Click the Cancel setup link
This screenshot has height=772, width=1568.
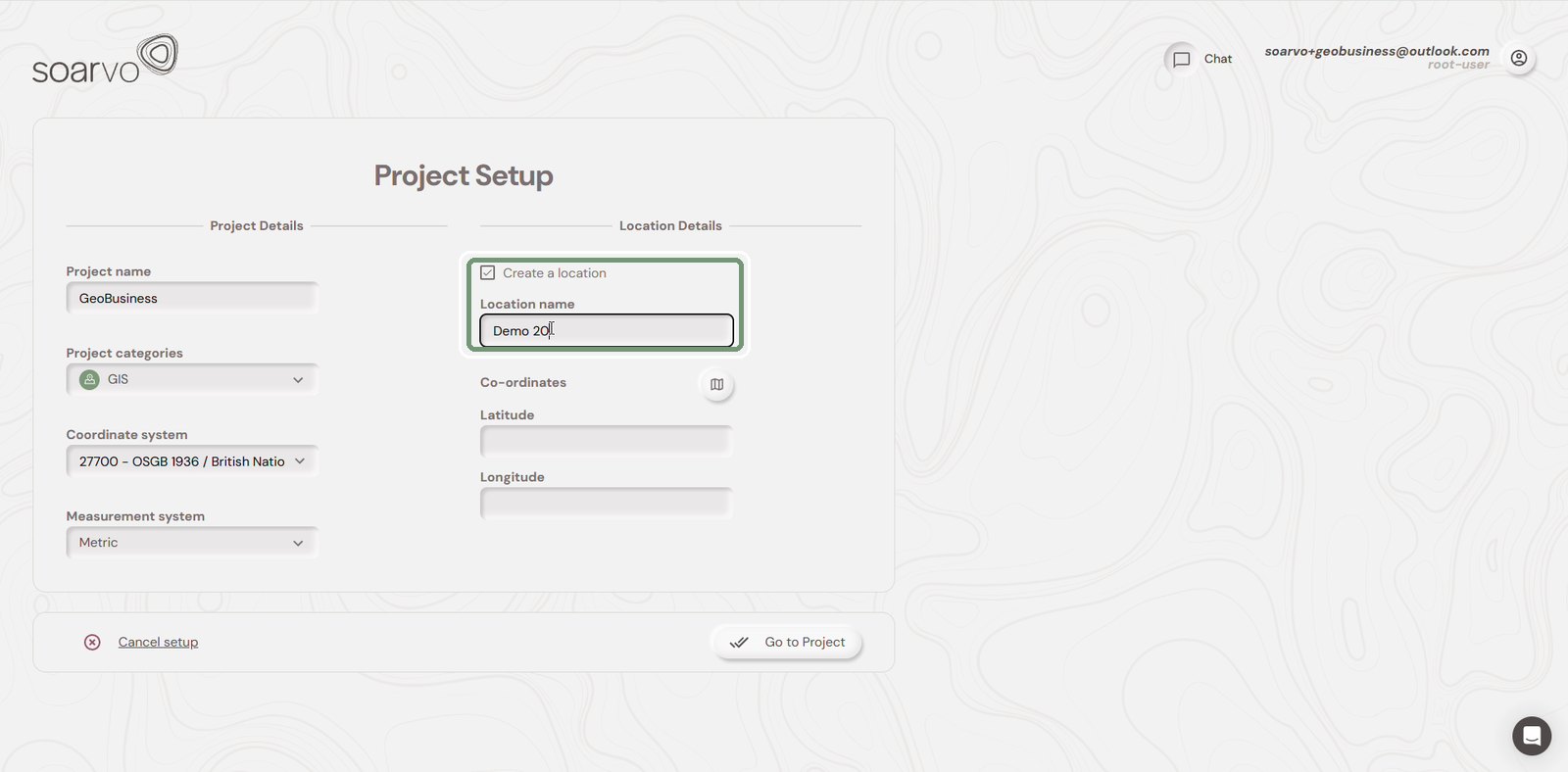click(158, 643)
